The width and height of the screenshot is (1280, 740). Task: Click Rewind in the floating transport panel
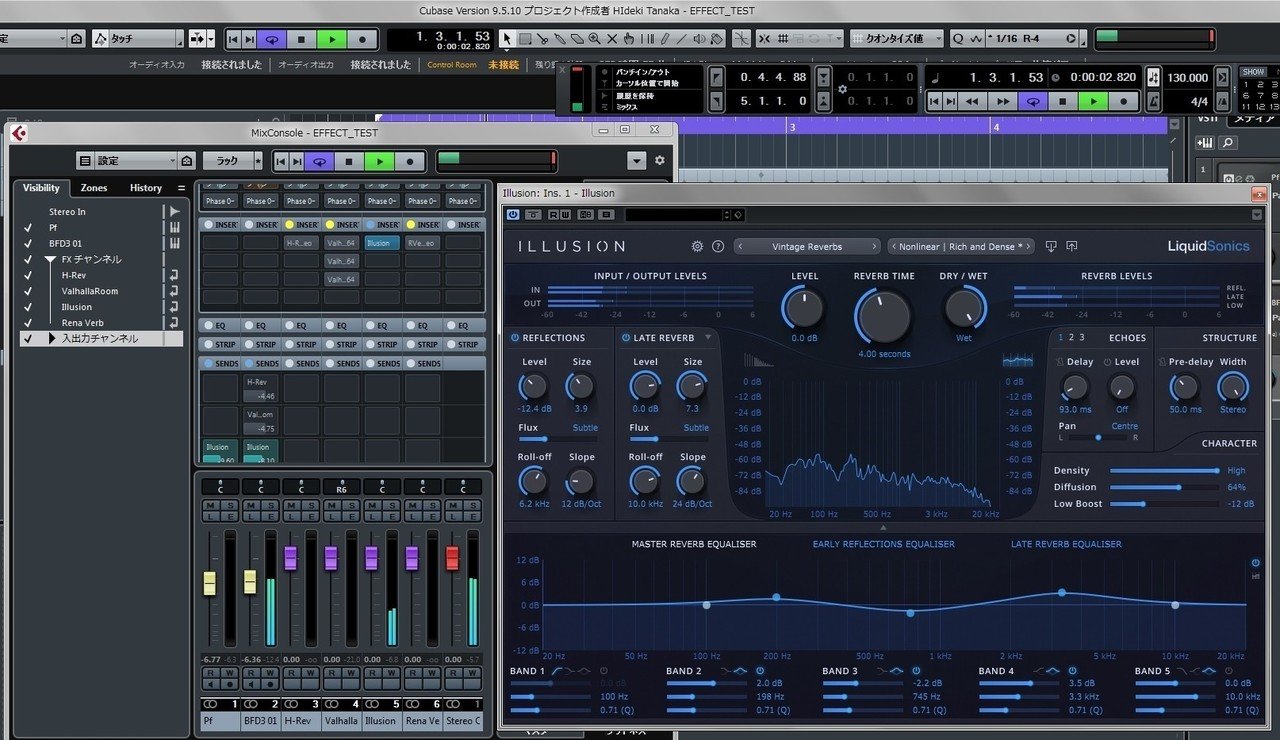(x=971, y=101)
